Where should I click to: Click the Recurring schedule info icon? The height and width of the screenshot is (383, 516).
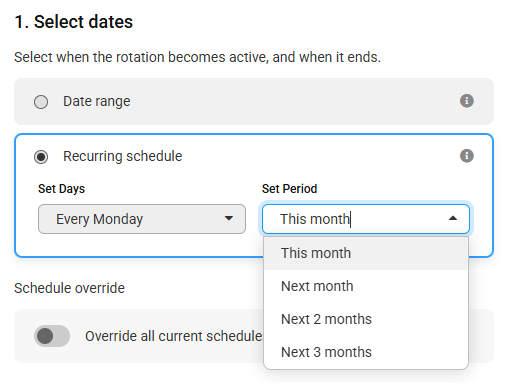467,156
